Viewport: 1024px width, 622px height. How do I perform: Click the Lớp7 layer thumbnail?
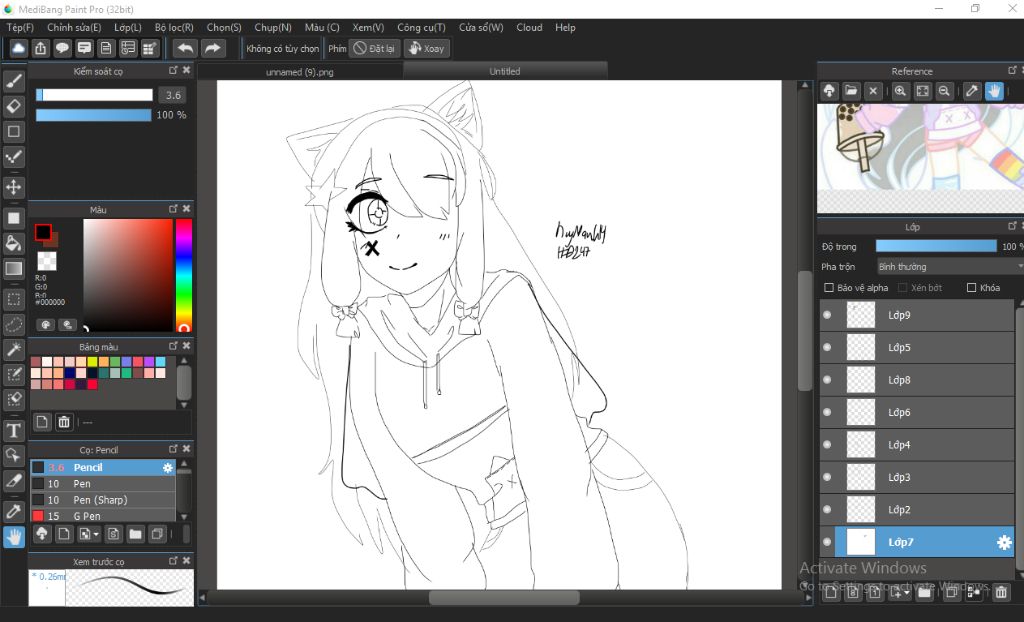tap(861, 542)
